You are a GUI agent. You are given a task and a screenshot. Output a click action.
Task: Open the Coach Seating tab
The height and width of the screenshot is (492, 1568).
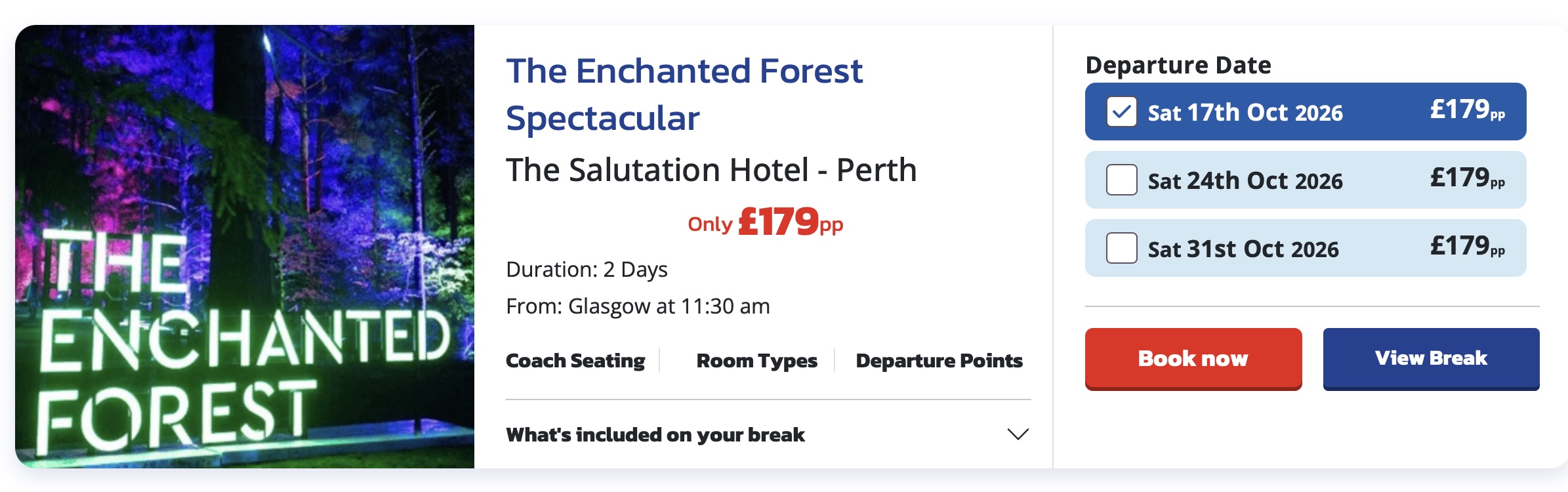(x=575, y=361)
